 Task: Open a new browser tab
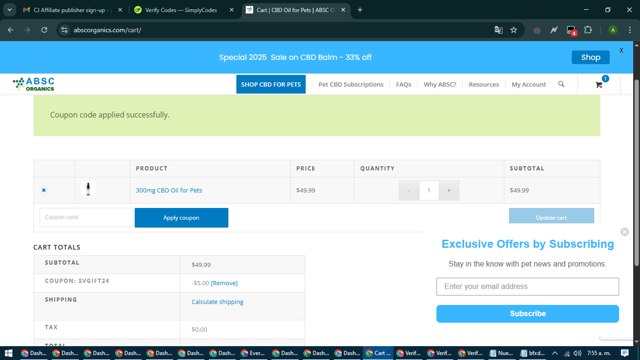point(360,10)
